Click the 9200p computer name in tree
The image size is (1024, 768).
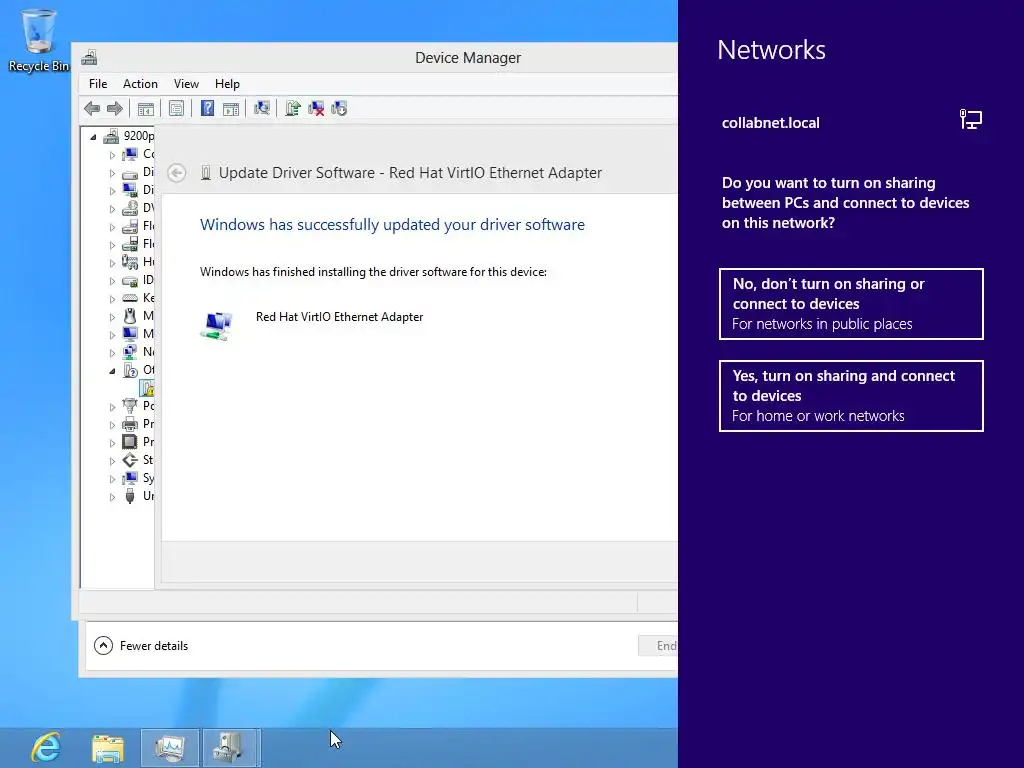pyautogui.click(x=139, y=136)
